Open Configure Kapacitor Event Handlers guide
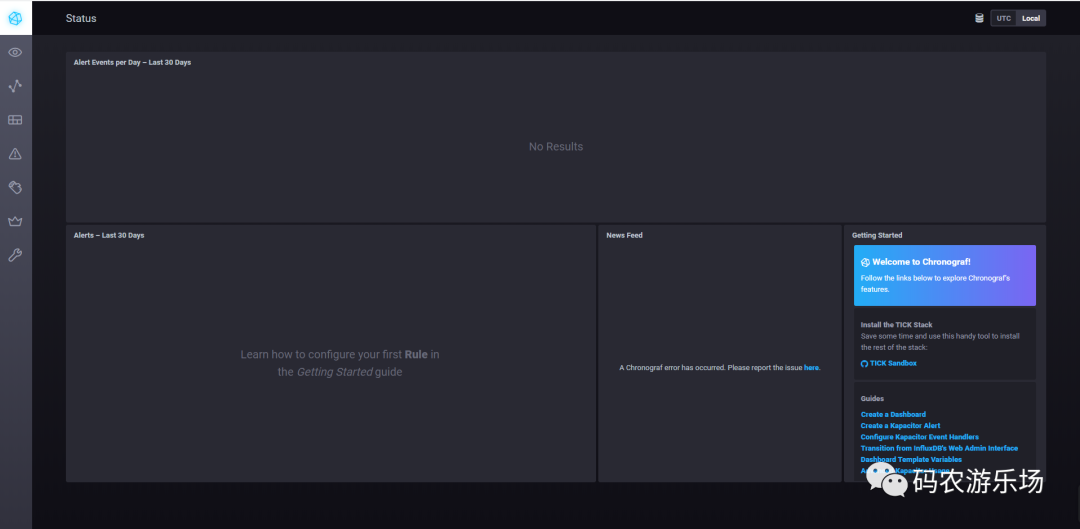The width and height of the screenshot is (1080, 529). [x=920, y=437]
